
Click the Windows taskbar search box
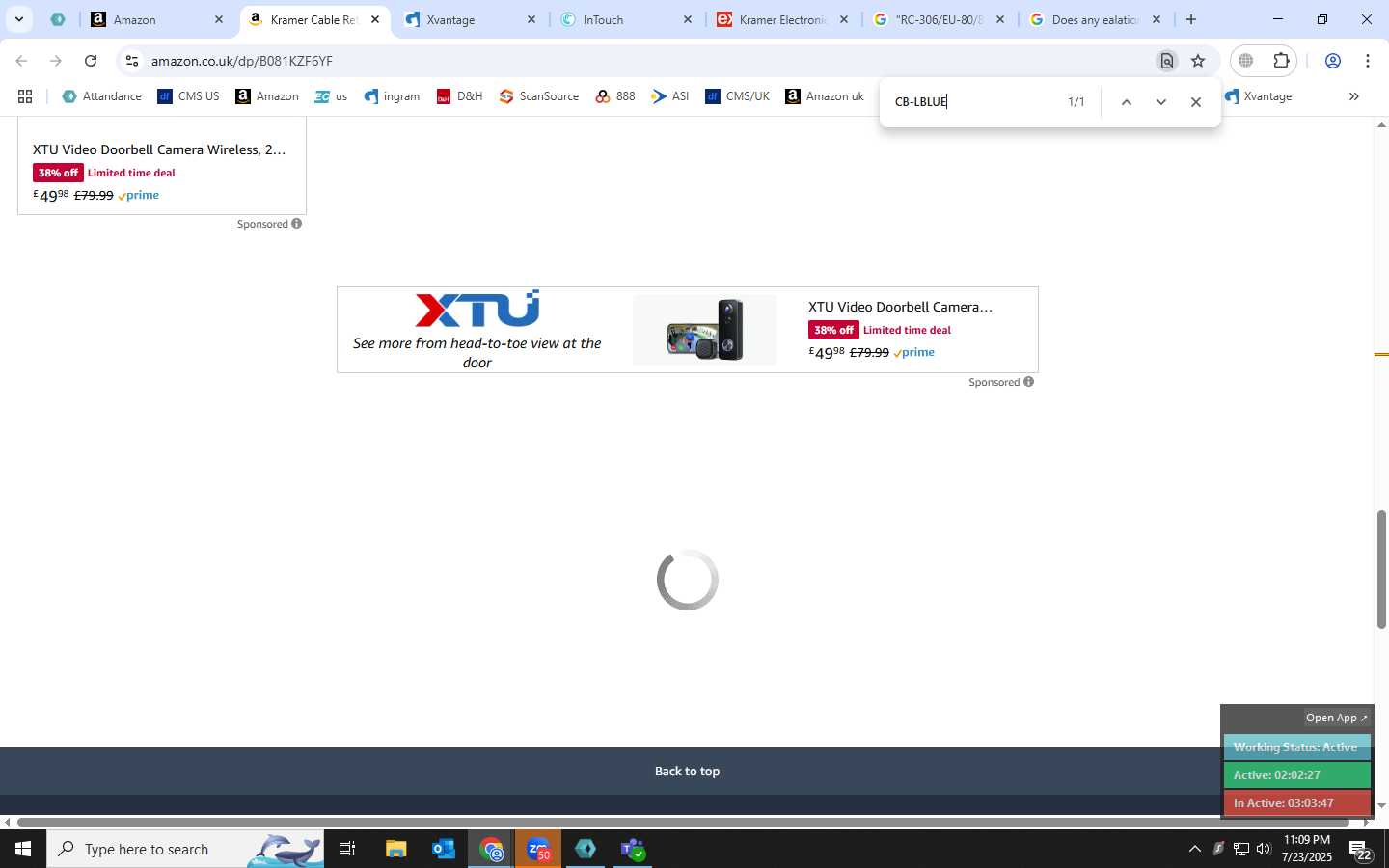185,849
